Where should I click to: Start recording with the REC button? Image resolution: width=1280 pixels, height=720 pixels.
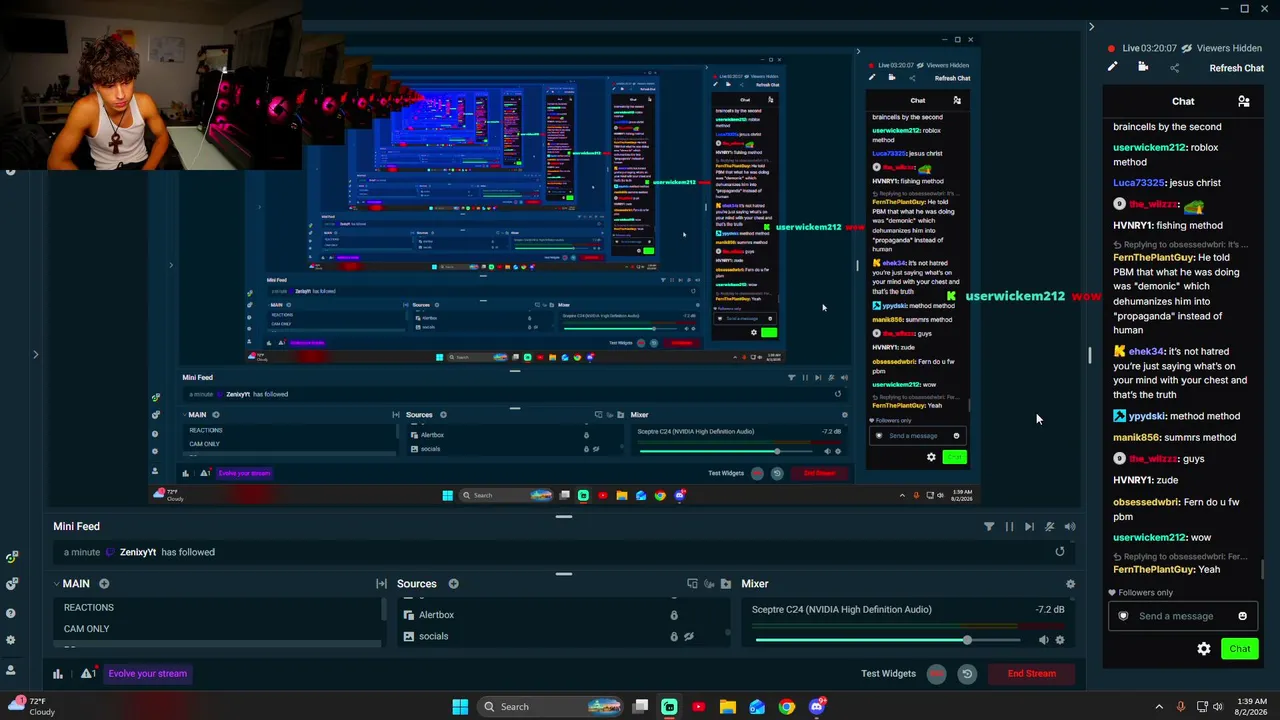(936, 674)
